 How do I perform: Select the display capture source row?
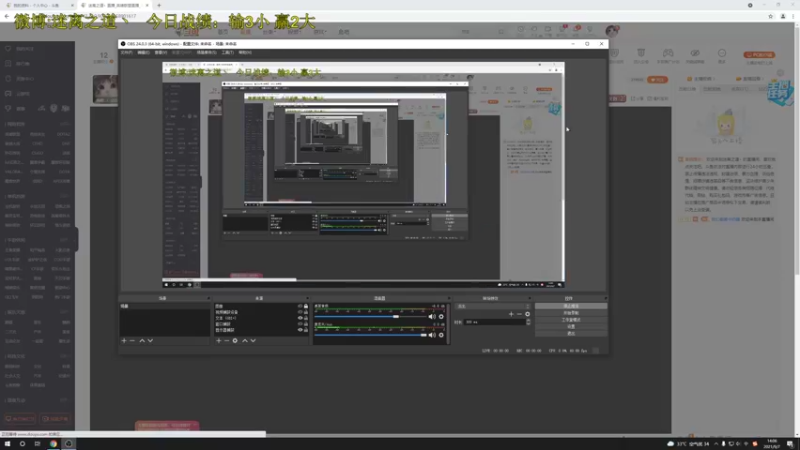coord(261,330)
